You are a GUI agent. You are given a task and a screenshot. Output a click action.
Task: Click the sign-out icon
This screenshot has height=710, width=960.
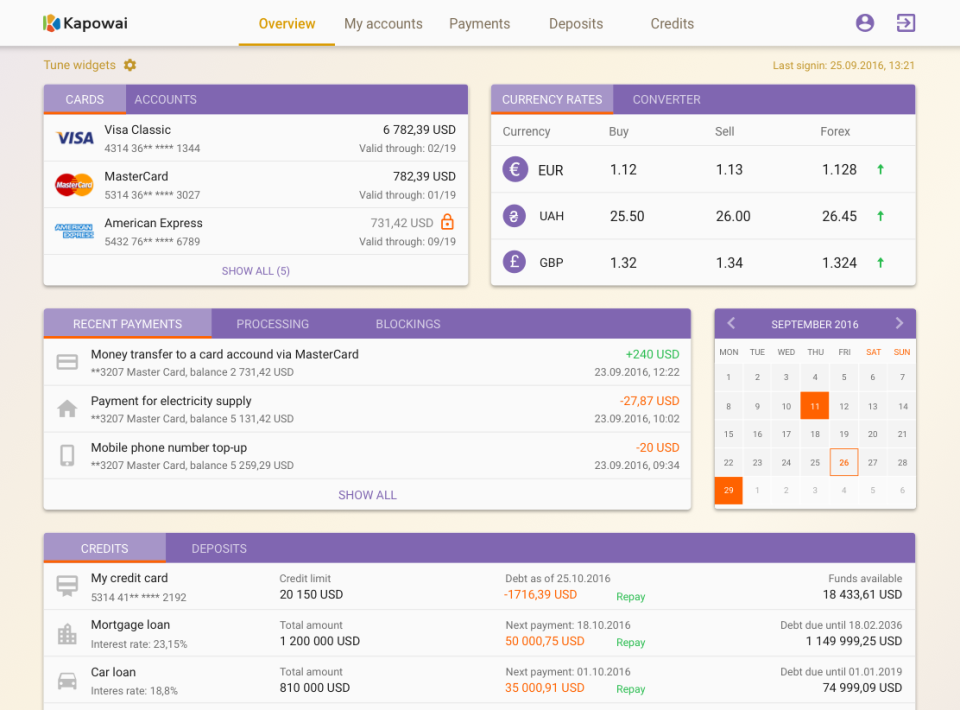[x=906, y=23]
